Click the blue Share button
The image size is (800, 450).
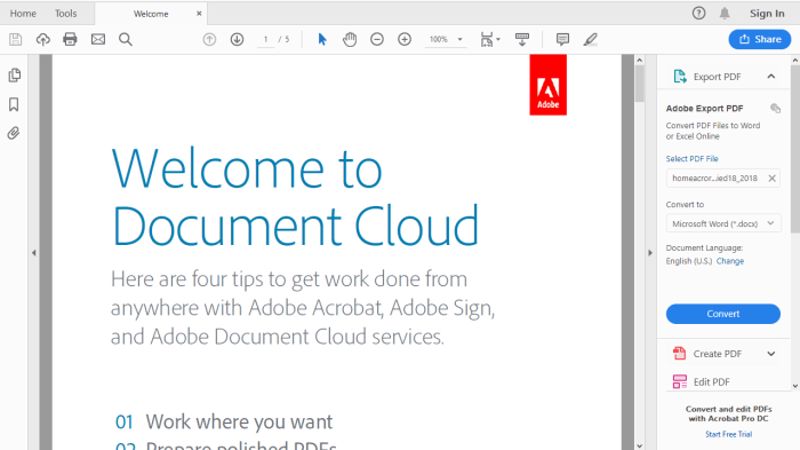tap(760, 39)
